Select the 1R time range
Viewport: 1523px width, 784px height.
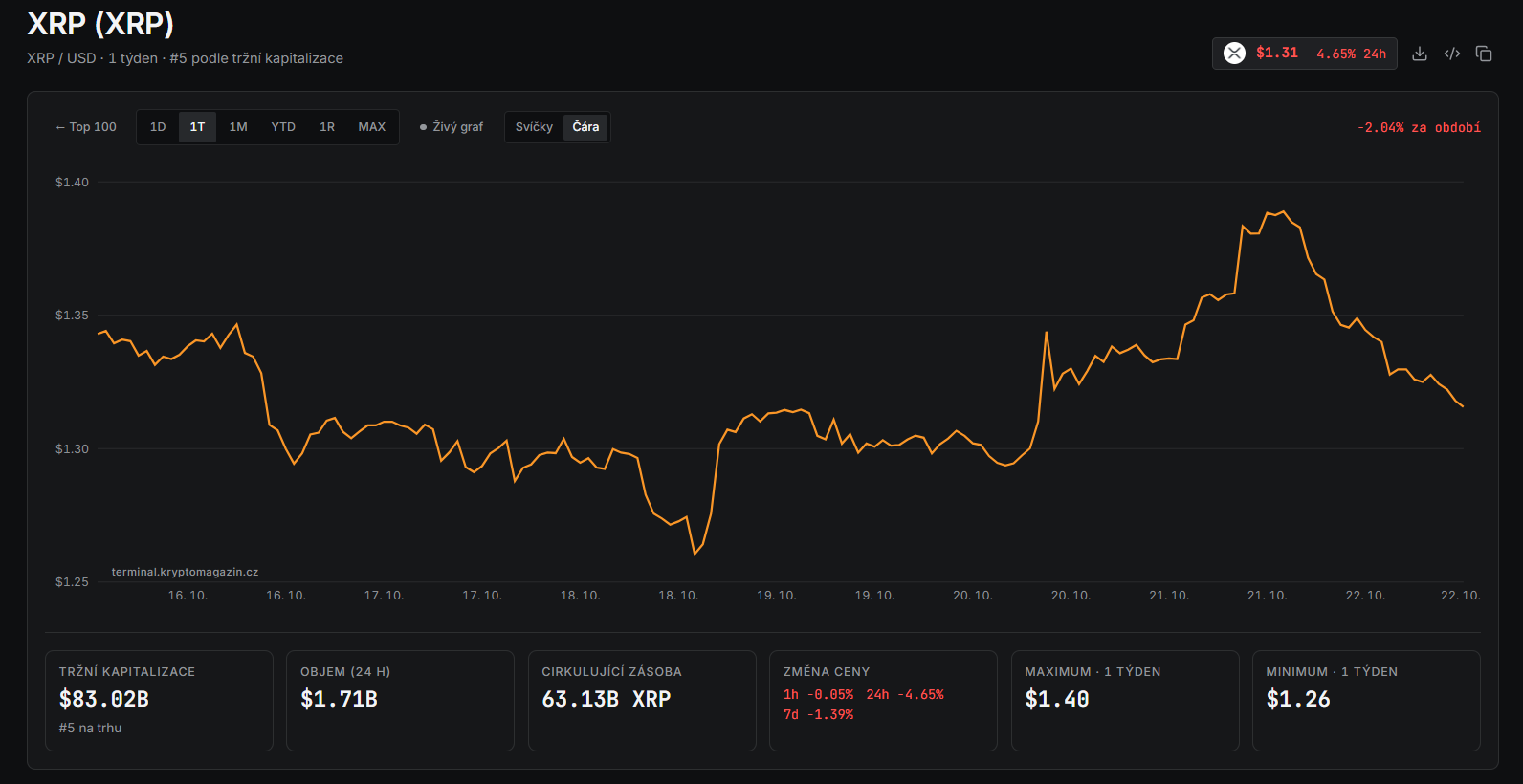point(327,127)
